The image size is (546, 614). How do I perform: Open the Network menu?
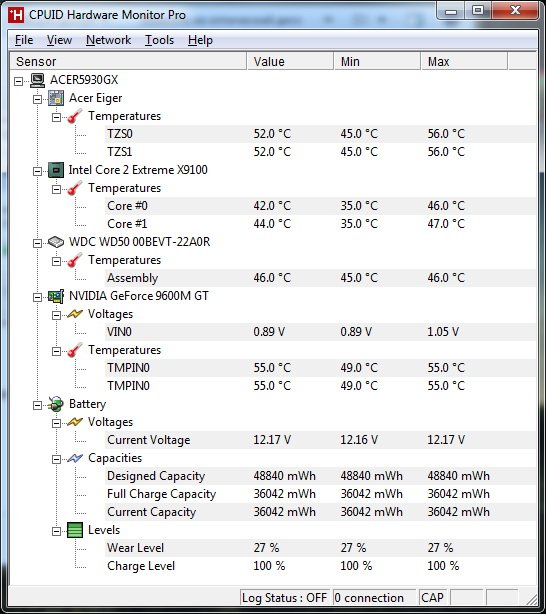tap(108, 40)
